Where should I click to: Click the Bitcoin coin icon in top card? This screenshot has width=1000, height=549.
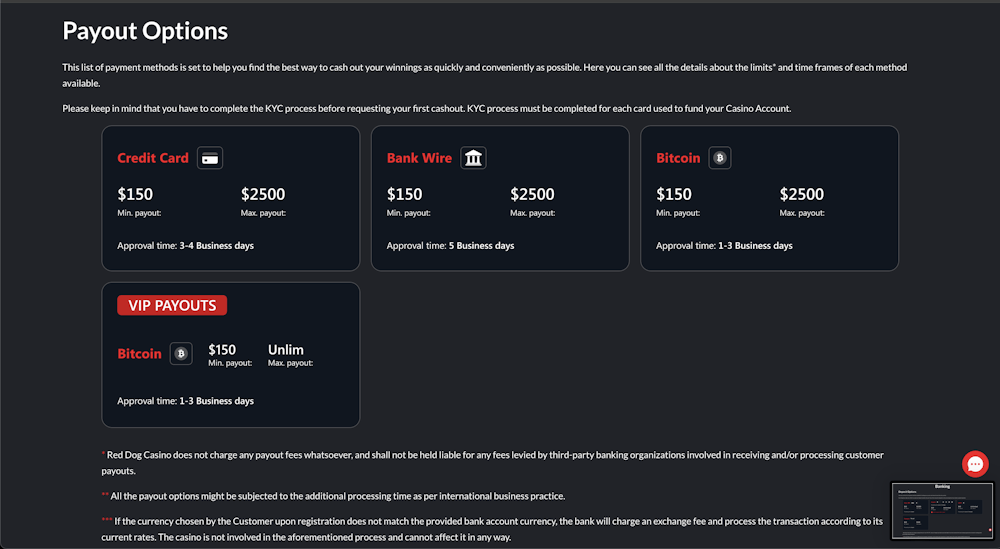pyautogui.click(x=720, y=158)
